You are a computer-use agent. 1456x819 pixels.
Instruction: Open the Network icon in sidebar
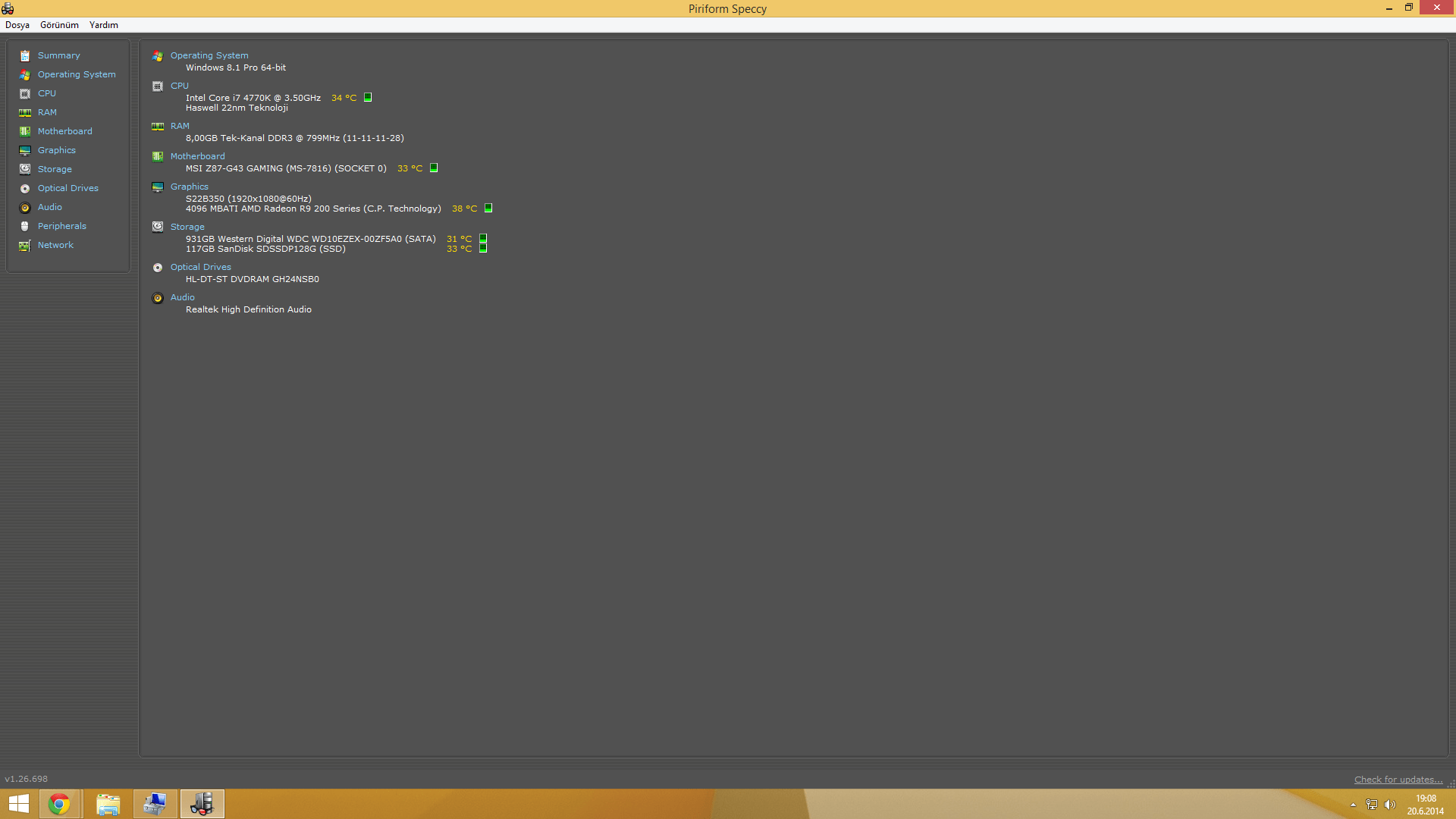tap(25, 246)
